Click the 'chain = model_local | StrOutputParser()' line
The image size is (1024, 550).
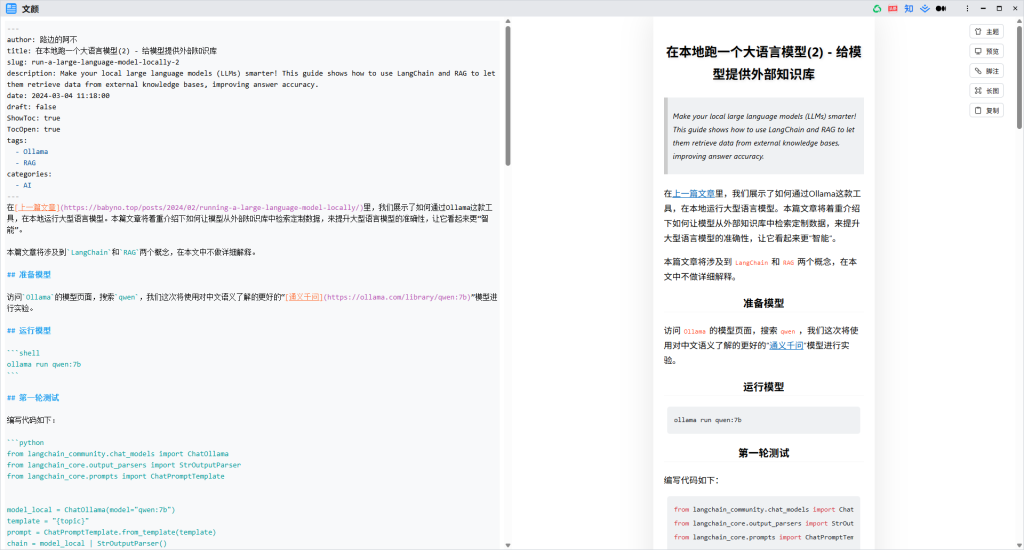(87, 543)
